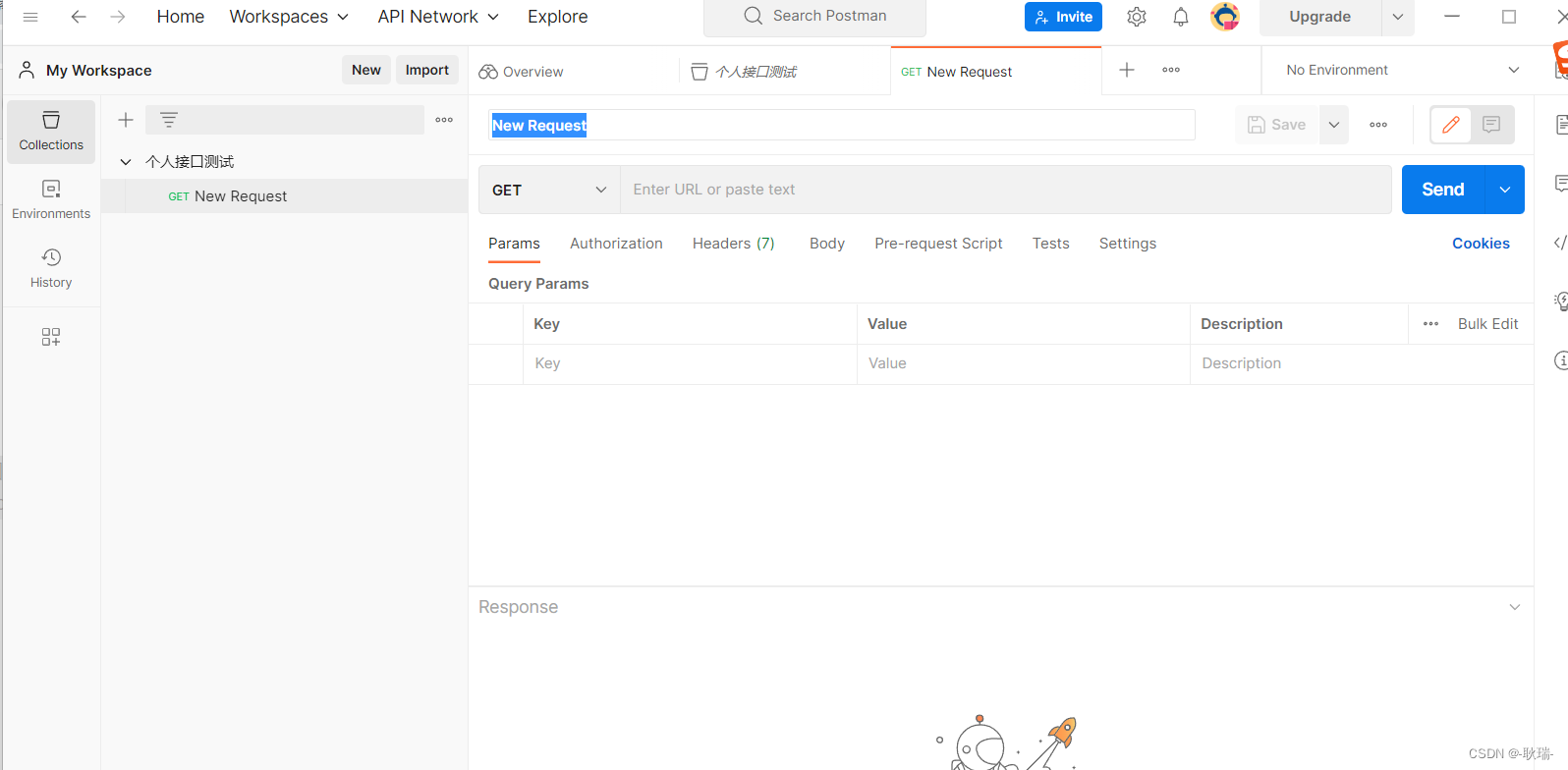Click the collections filter icon
The image size is (1568, 770).
pyautogui.click(x=169, y=120)
